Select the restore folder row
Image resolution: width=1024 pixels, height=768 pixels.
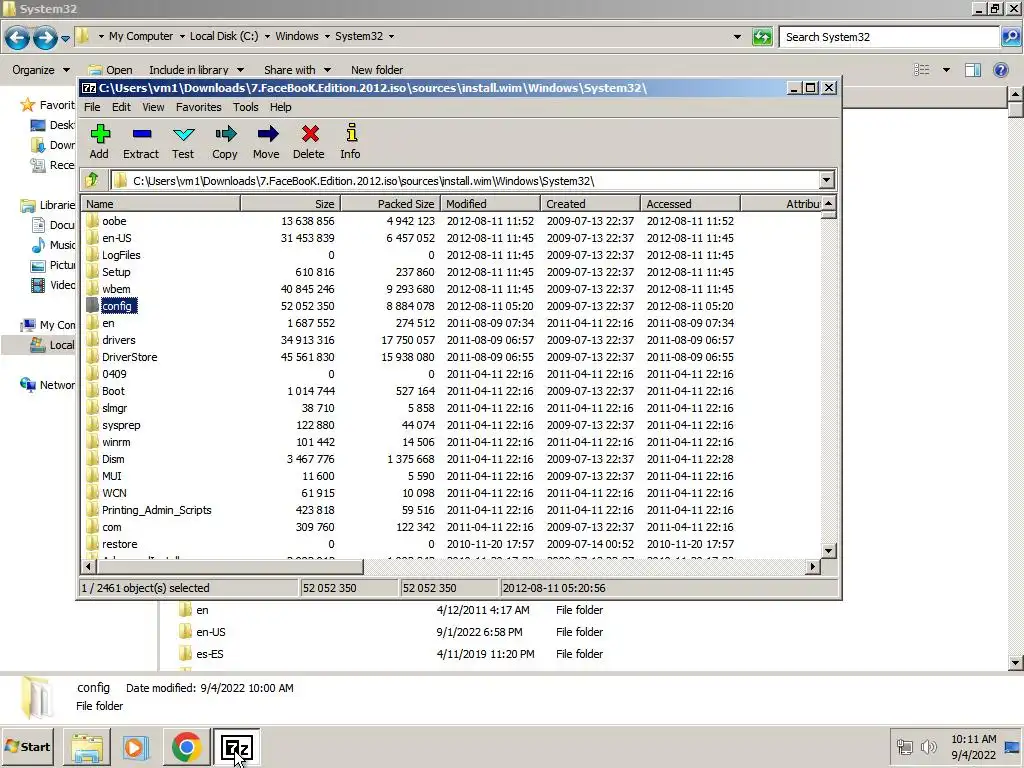point(451,543)
